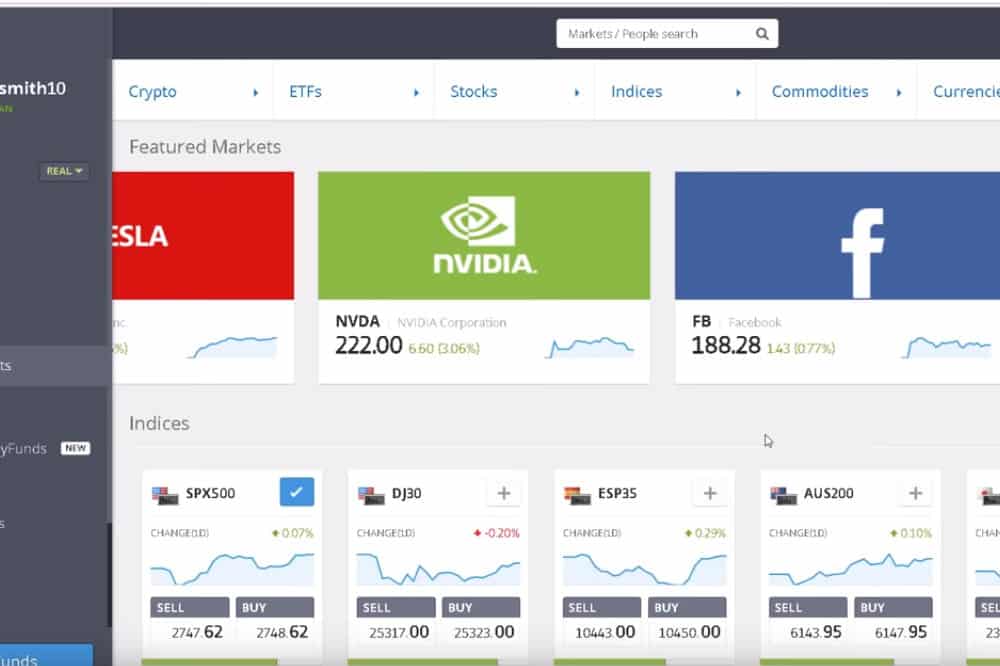Click the blue Deposit Funds button

point(46,656)
